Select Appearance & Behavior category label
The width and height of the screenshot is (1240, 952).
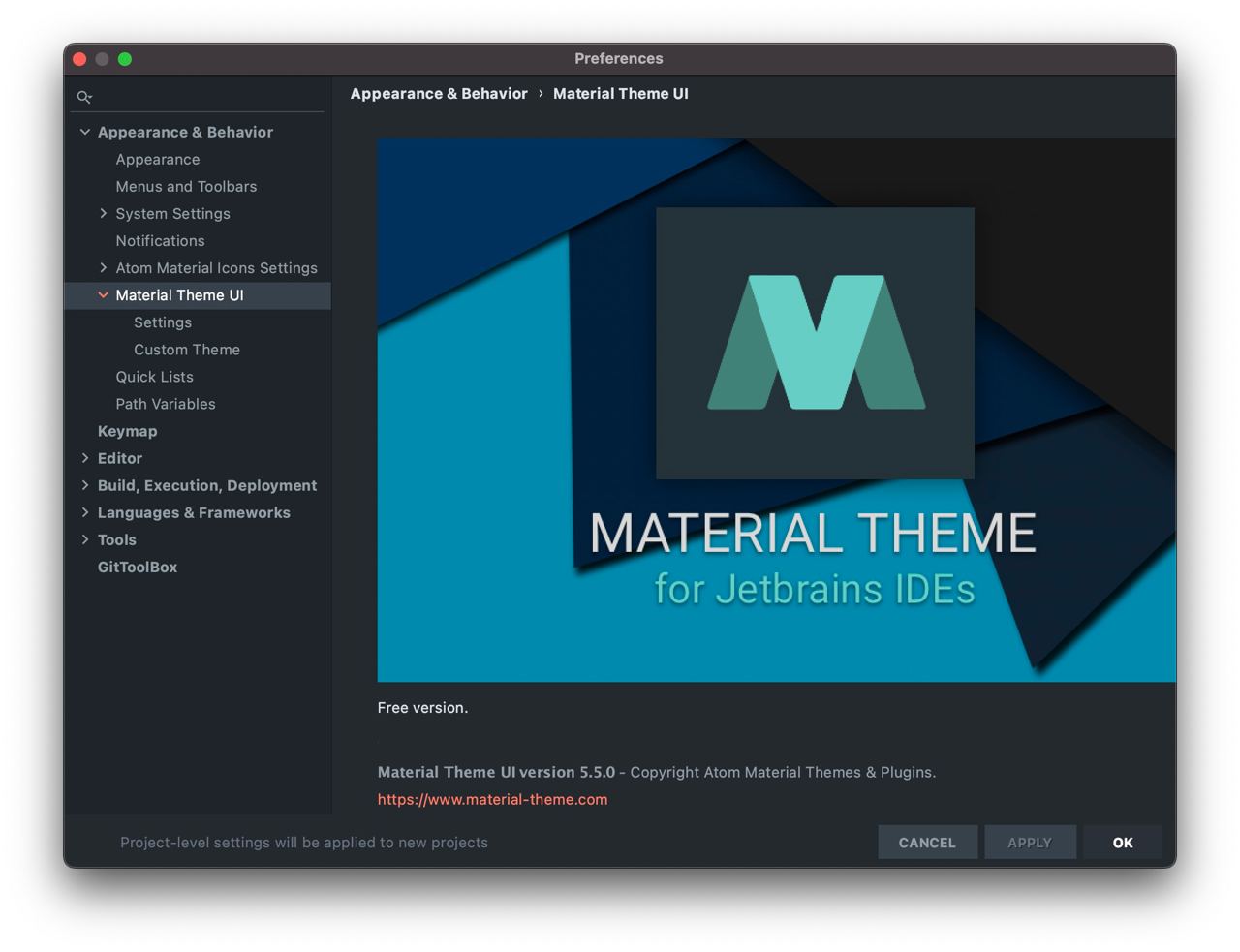pos(185,132)
